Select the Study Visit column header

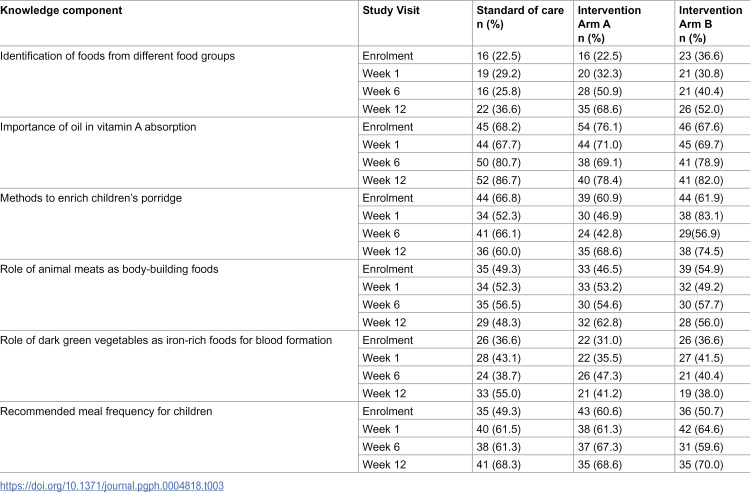click(391, 10)
